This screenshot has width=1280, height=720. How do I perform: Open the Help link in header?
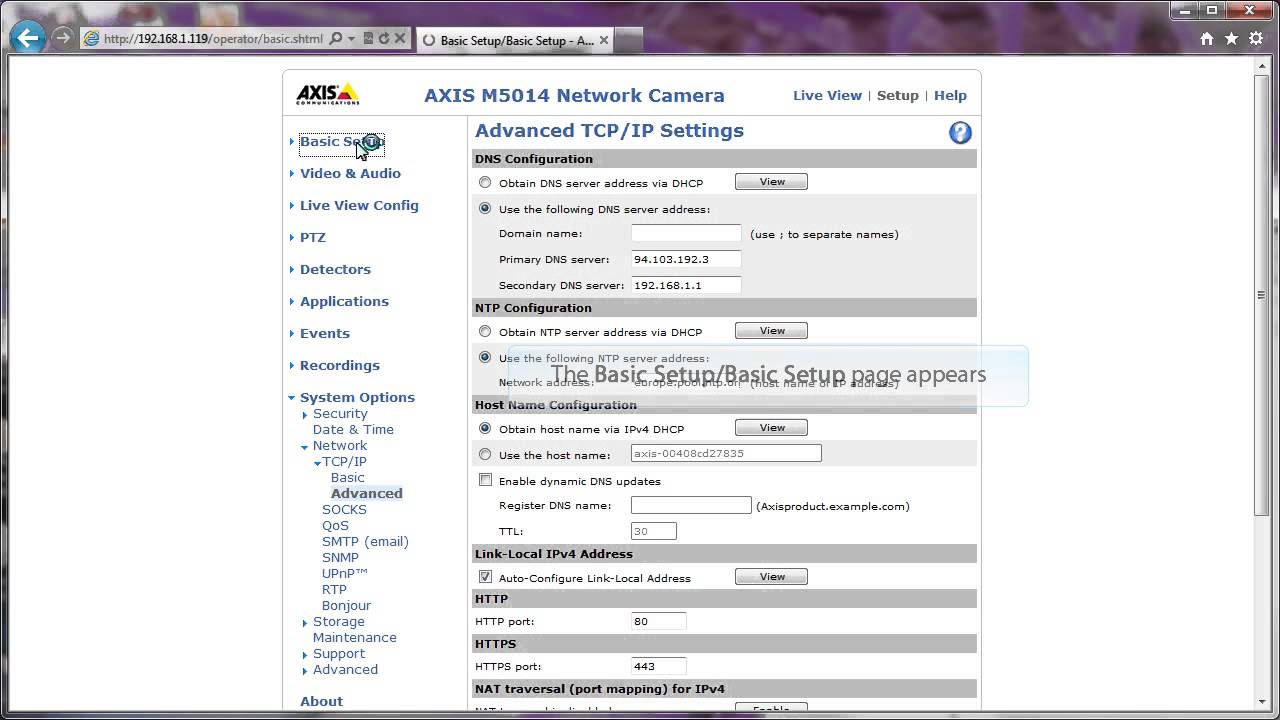[x=950, y=95]
